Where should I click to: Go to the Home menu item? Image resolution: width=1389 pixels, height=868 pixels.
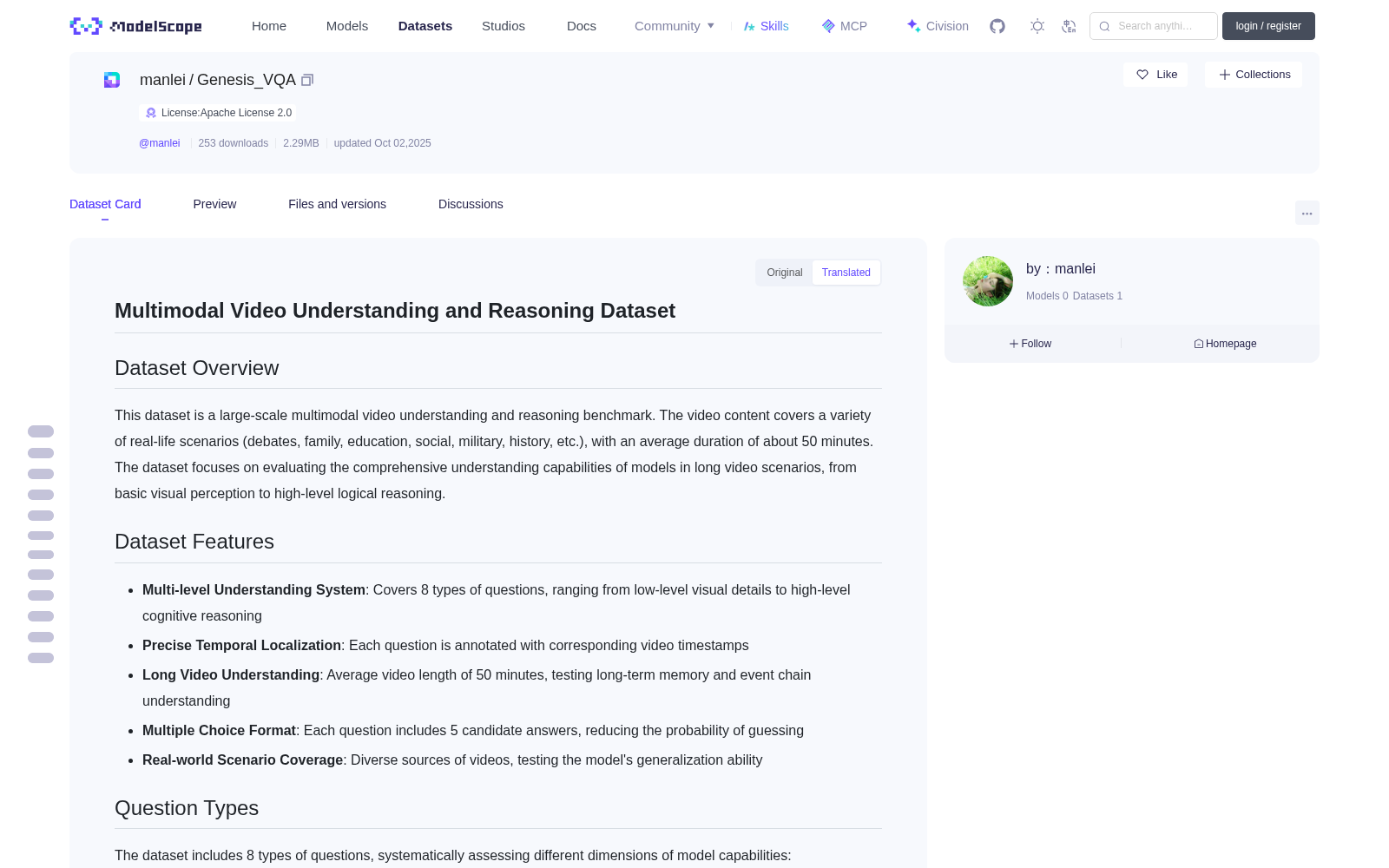coord(269,26)
